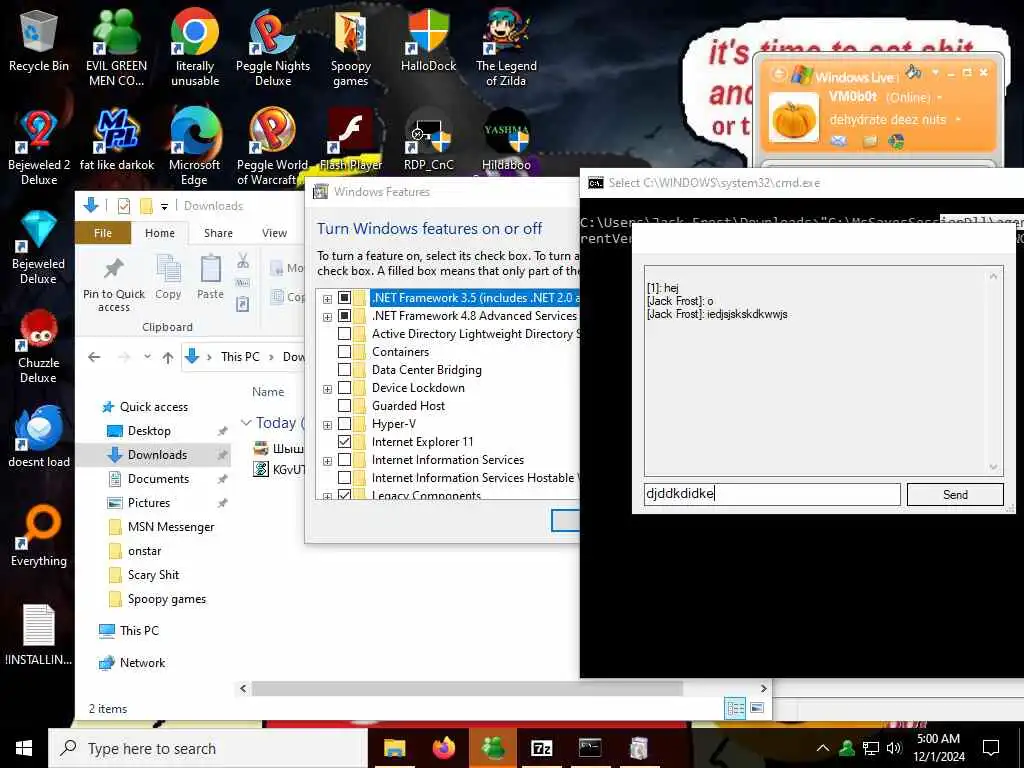Viewport: 1024px width, 768px height.
Task: Open RDP_CnC desktop shortcut
Action: pos(428,140)
